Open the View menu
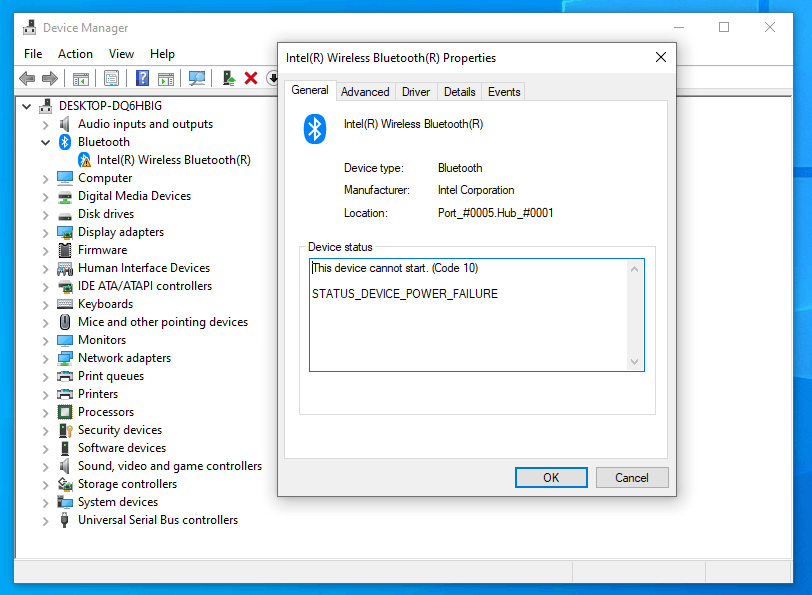Screen dimensions: 812x595 pos(121,53)
